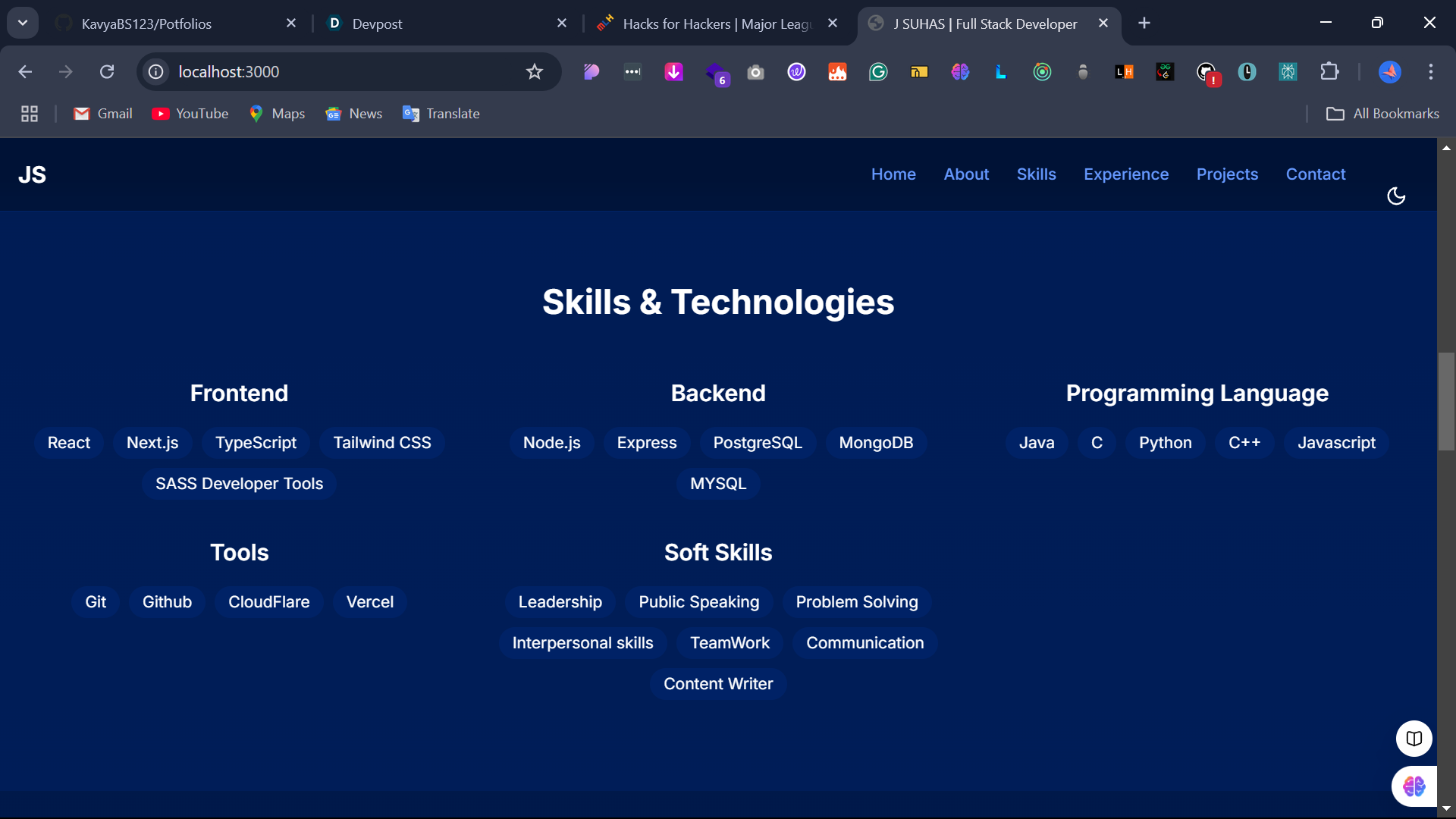The width and height of the screenshot is (1456, 819).
Task: Click the camera screenshot extension icon
Action: 755,72
